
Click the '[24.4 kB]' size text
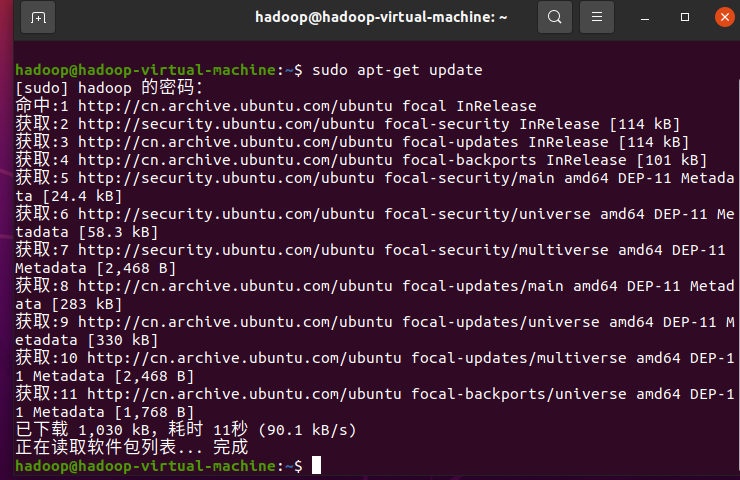click(82, 196)
